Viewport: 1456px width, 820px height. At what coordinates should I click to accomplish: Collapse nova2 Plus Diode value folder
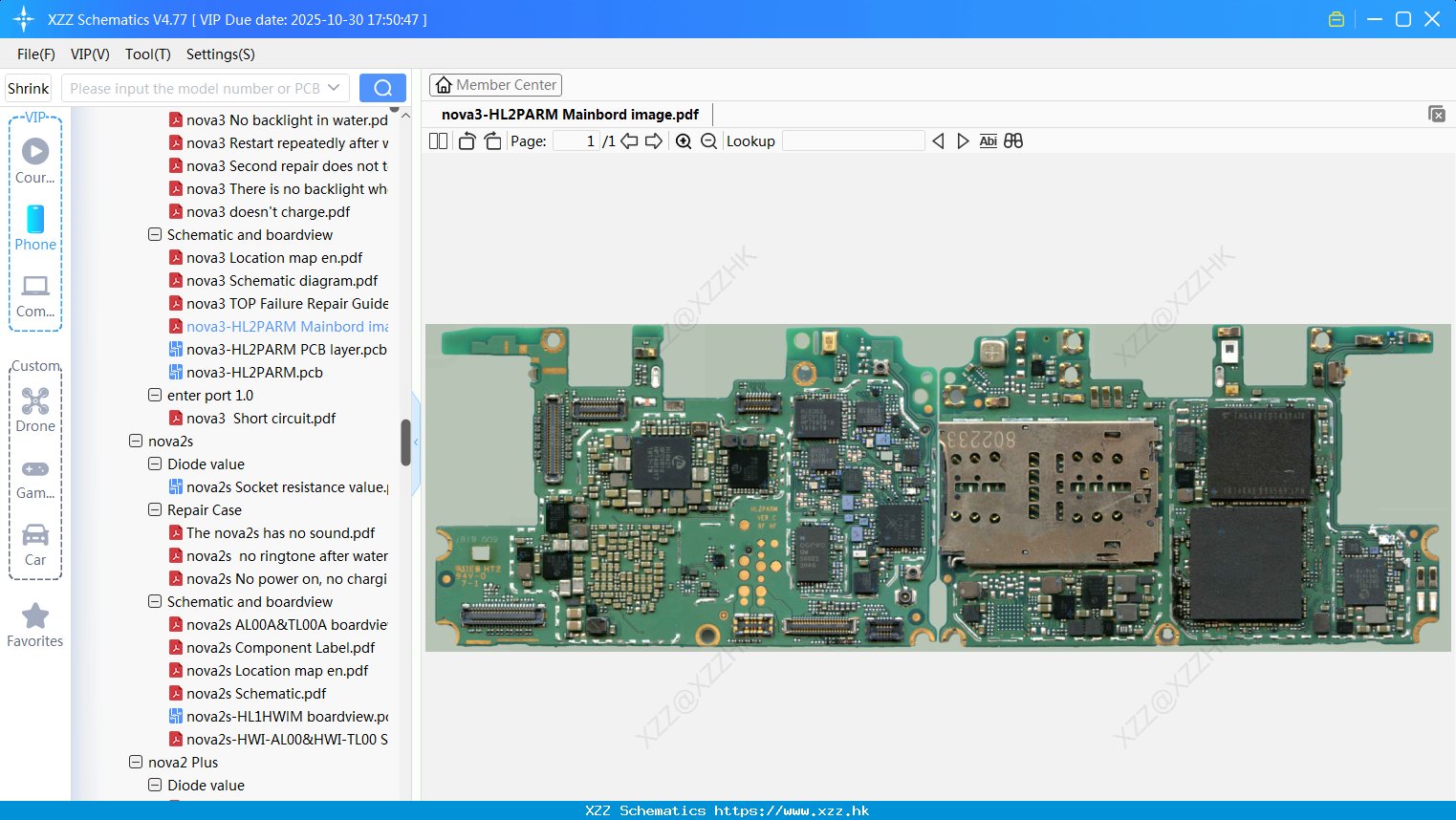coord(155,785)
